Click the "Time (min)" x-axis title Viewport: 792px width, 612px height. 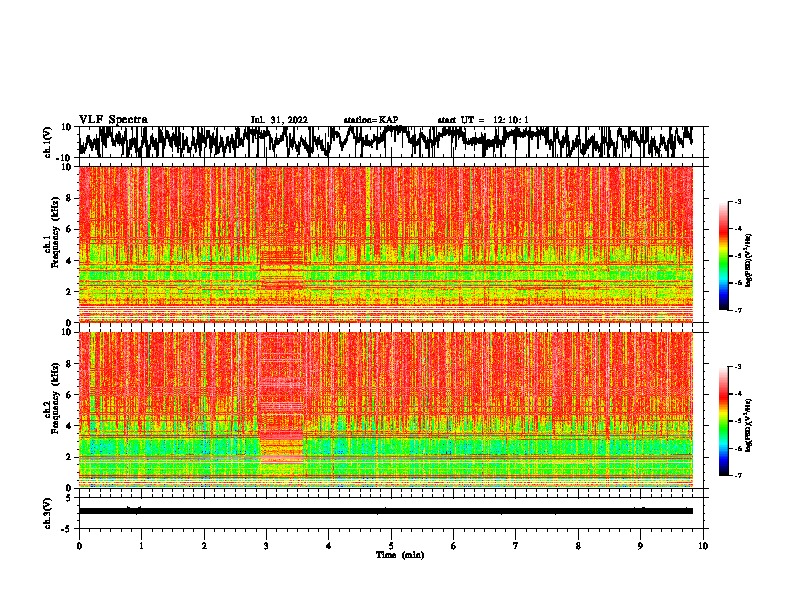pyautogui.click(x=400, y=555)
